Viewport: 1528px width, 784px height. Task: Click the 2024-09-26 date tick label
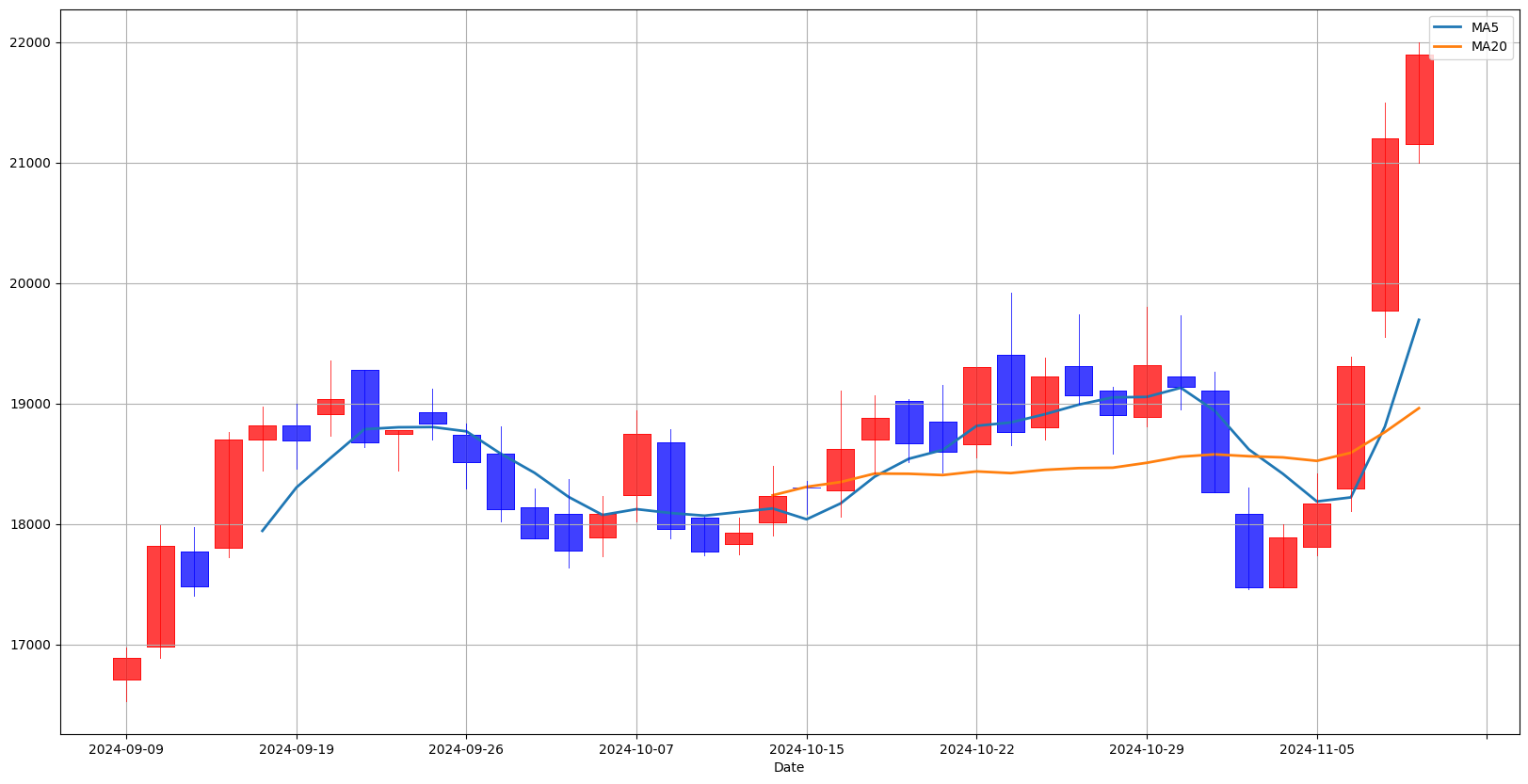(466, 749)
